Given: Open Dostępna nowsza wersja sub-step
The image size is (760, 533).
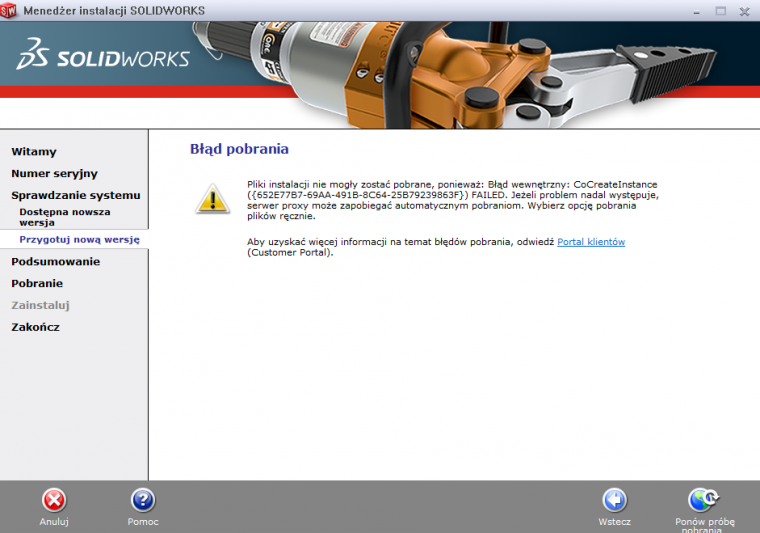Looking at the screenshot, I should pyautogui.click(x=64, y=217).
